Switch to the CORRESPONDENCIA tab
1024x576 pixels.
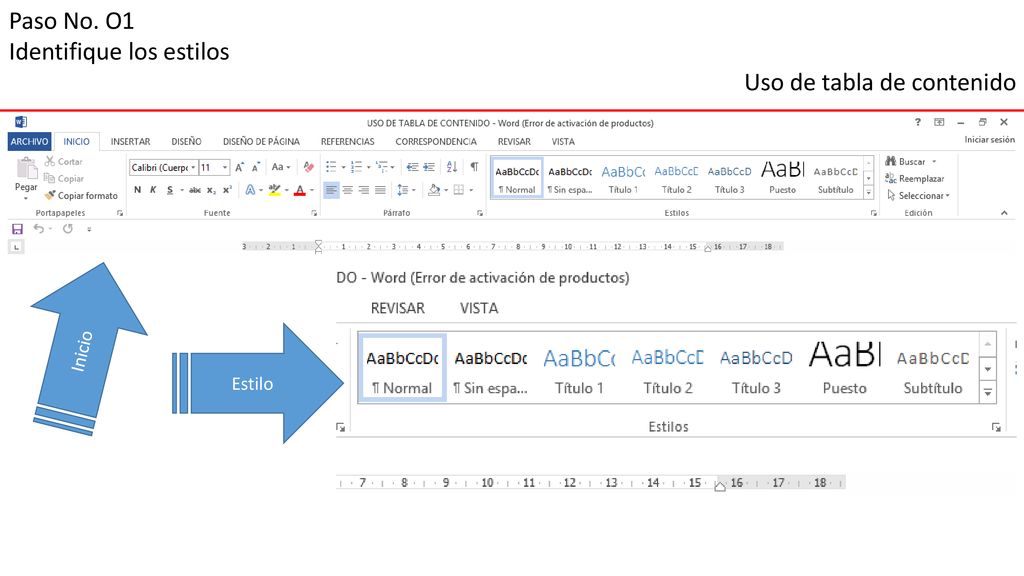(436, 141)
